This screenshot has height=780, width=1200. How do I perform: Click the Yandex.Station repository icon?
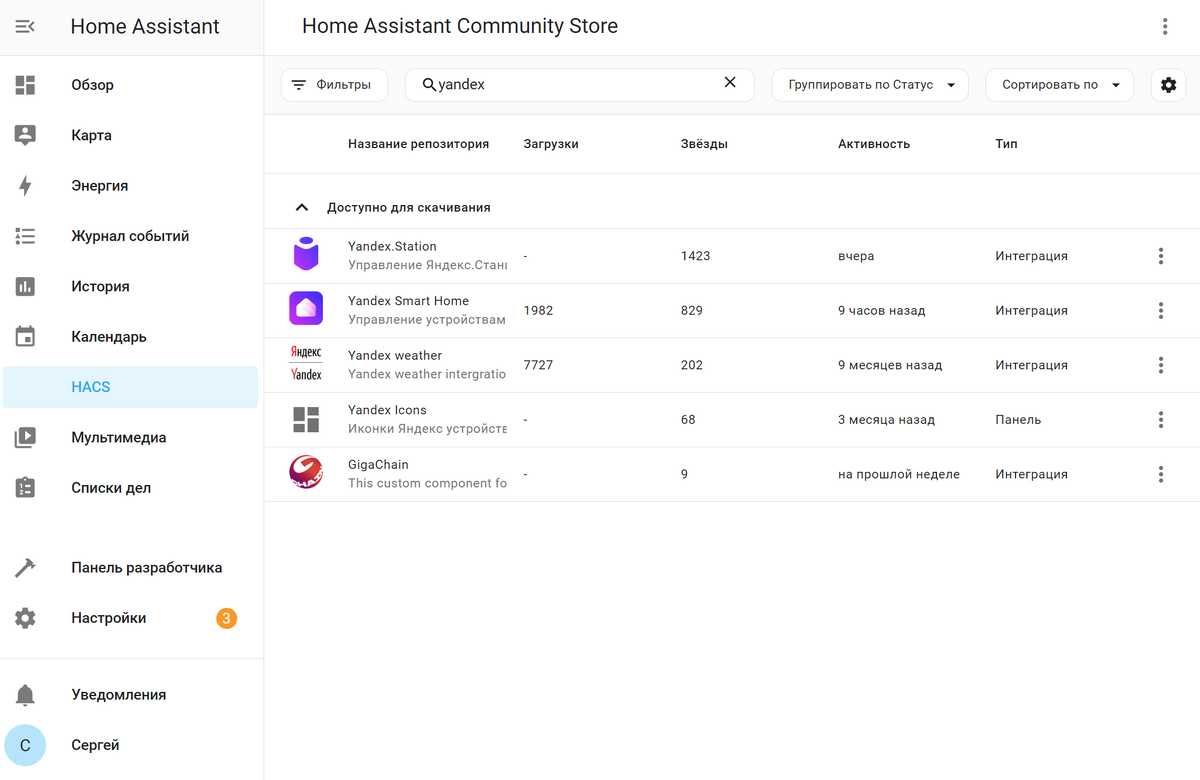pos(306,256)
